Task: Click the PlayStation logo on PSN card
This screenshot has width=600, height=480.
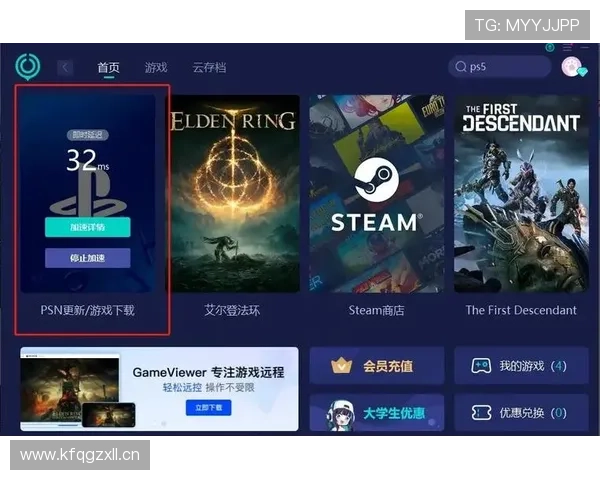Action: 88,193
